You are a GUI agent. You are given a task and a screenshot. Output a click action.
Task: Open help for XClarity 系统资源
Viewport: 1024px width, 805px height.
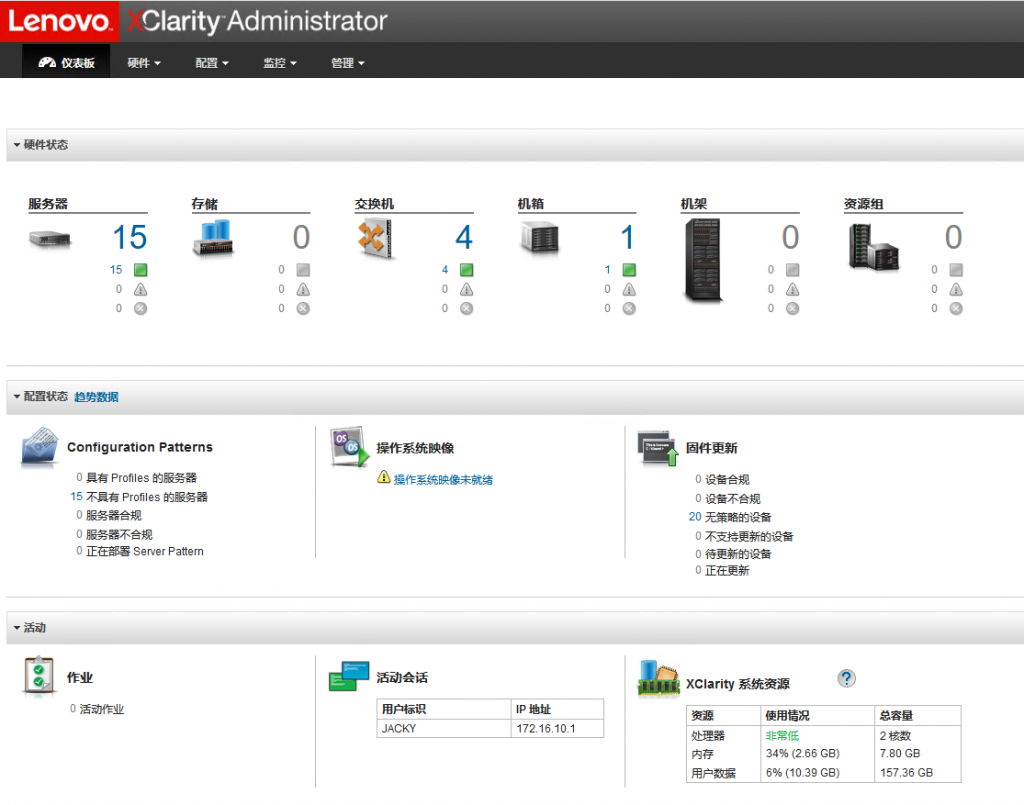[x=846, y=678]
